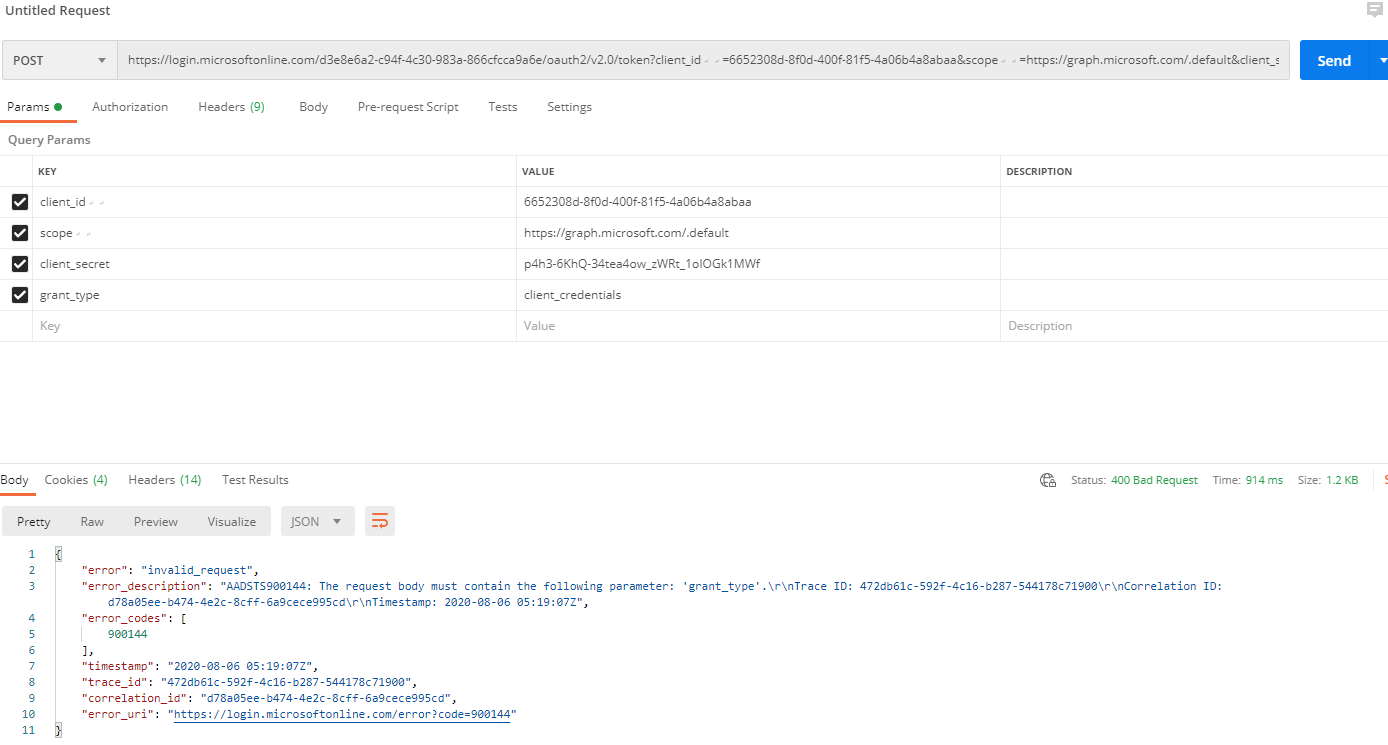Click the empty Description placeholder field
This screenshot has height=745, width=1388.
tap(1194, 326)
